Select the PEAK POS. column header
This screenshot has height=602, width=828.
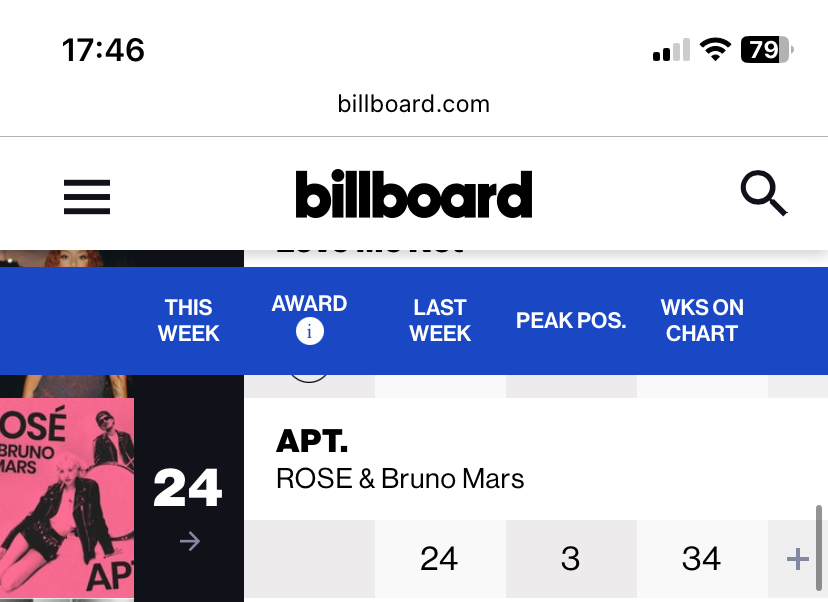(571, 321)
